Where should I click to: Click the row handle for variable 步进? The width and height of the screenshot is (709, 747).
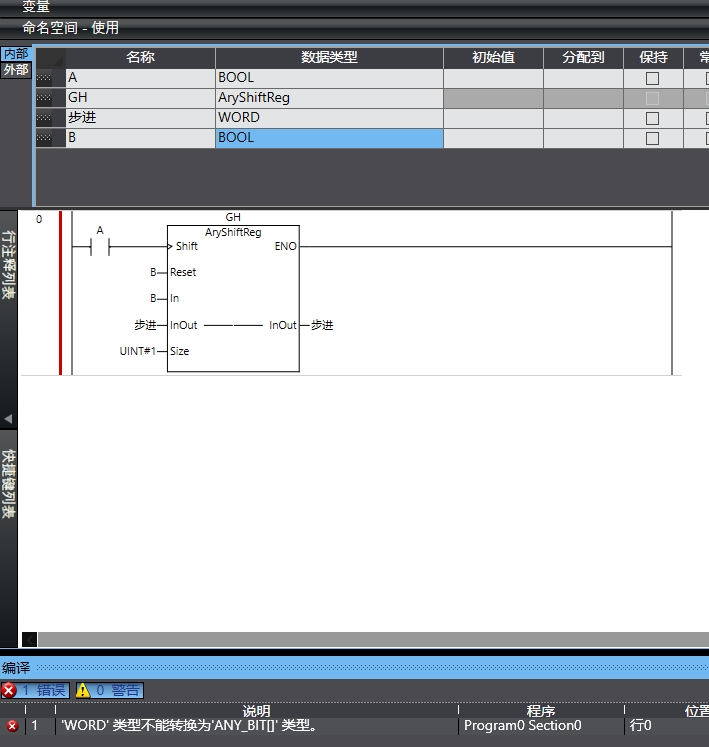(44, 118)
